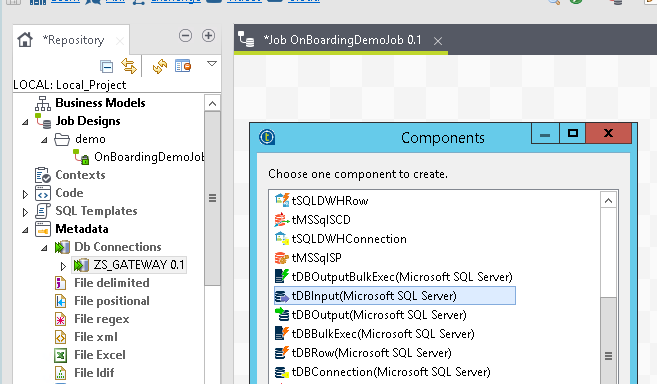The width and height of the screenshot is (657, 384).
Task: Click the Code brackets icon
Action: click(x=43, y=193)
